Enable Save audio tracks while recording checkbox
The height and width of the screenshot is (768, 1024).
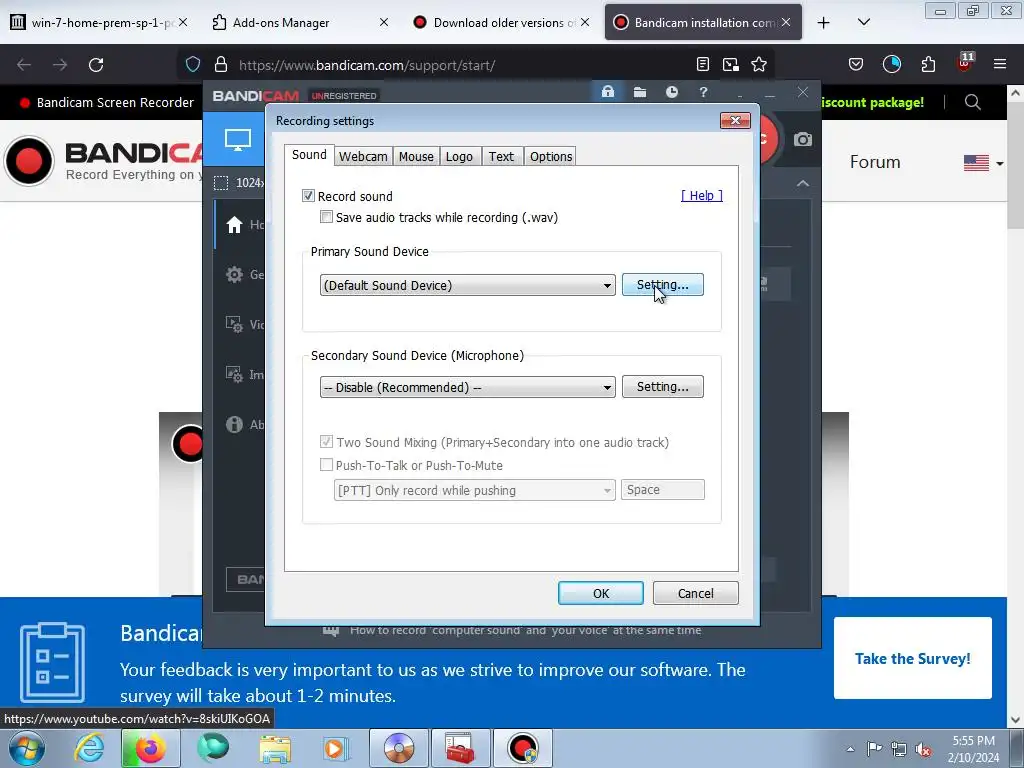point(327,217)
